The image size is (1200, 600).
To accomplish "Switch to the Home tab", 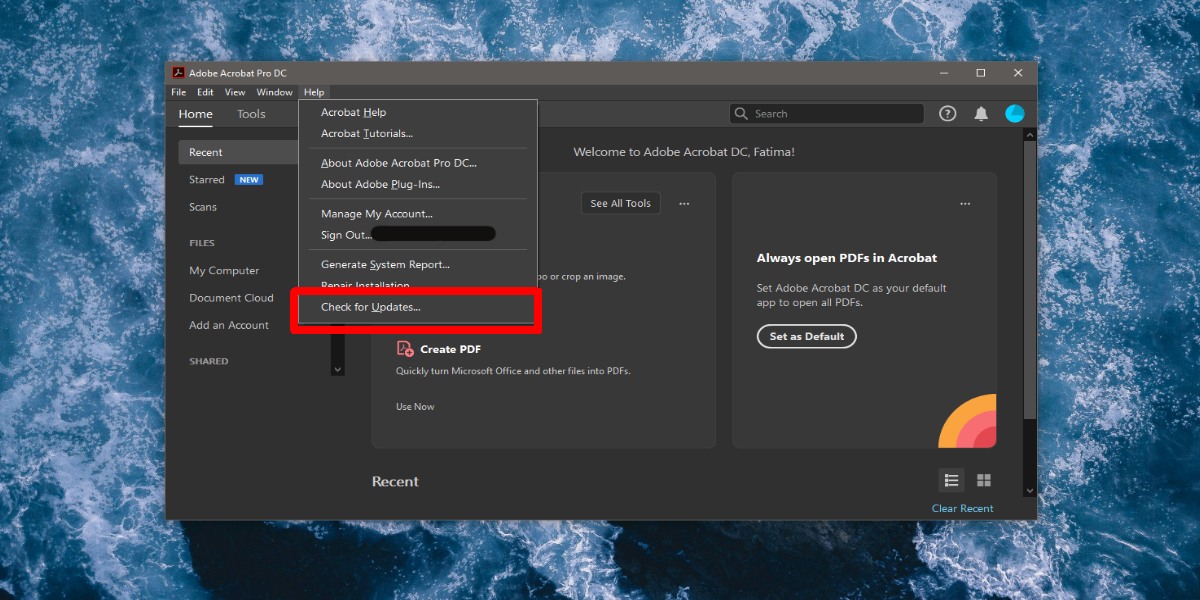I will 196,114.
